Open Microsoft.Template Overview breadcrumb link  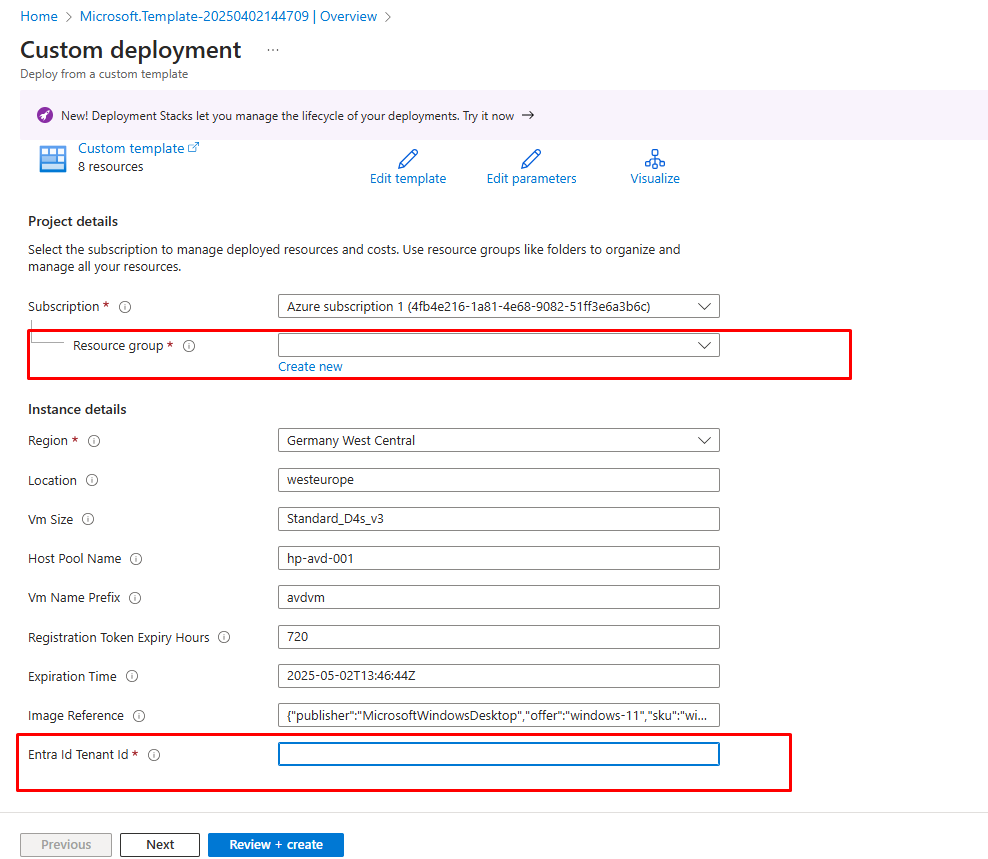228,16
